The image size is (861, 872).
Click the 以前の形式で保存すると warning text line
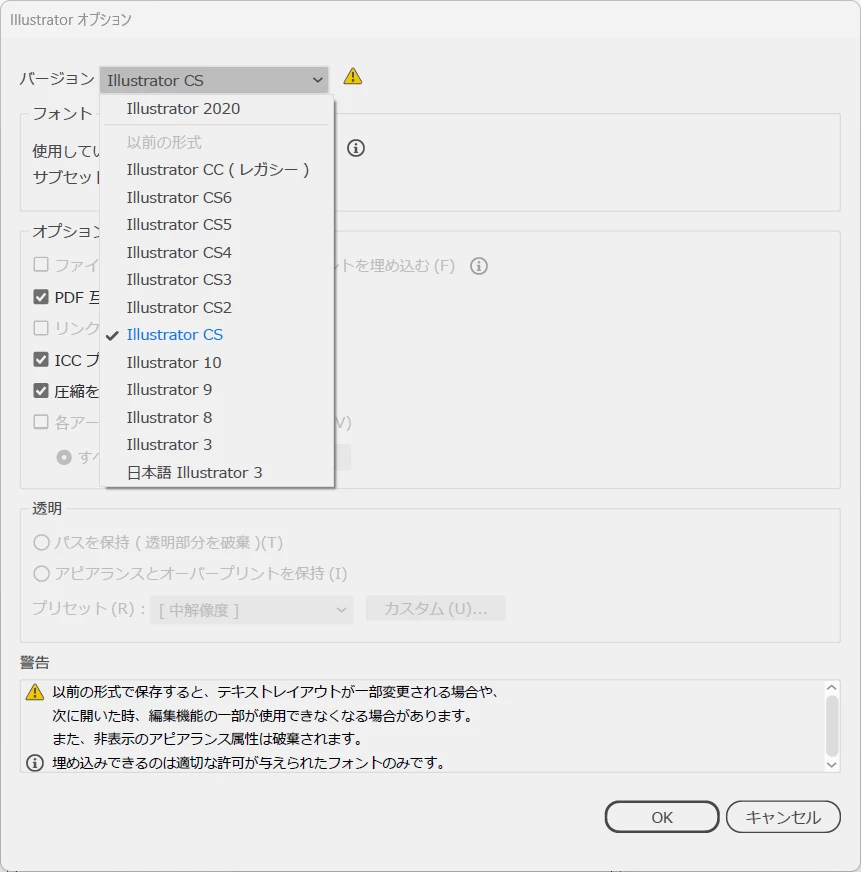[275, 692]
